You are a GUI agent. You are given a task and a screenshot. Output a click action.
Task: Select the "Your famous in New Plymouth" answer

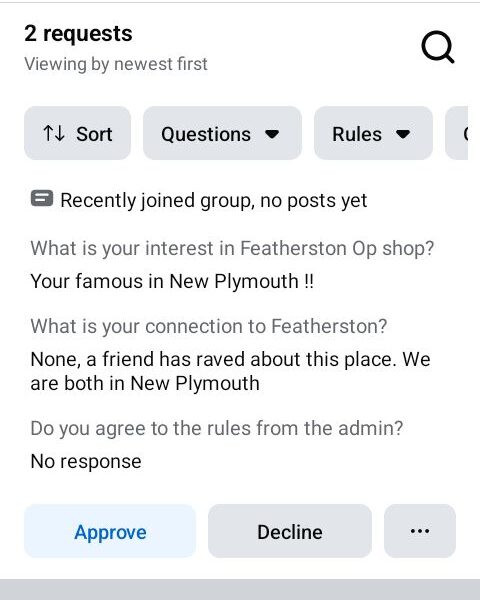[172, 282]
